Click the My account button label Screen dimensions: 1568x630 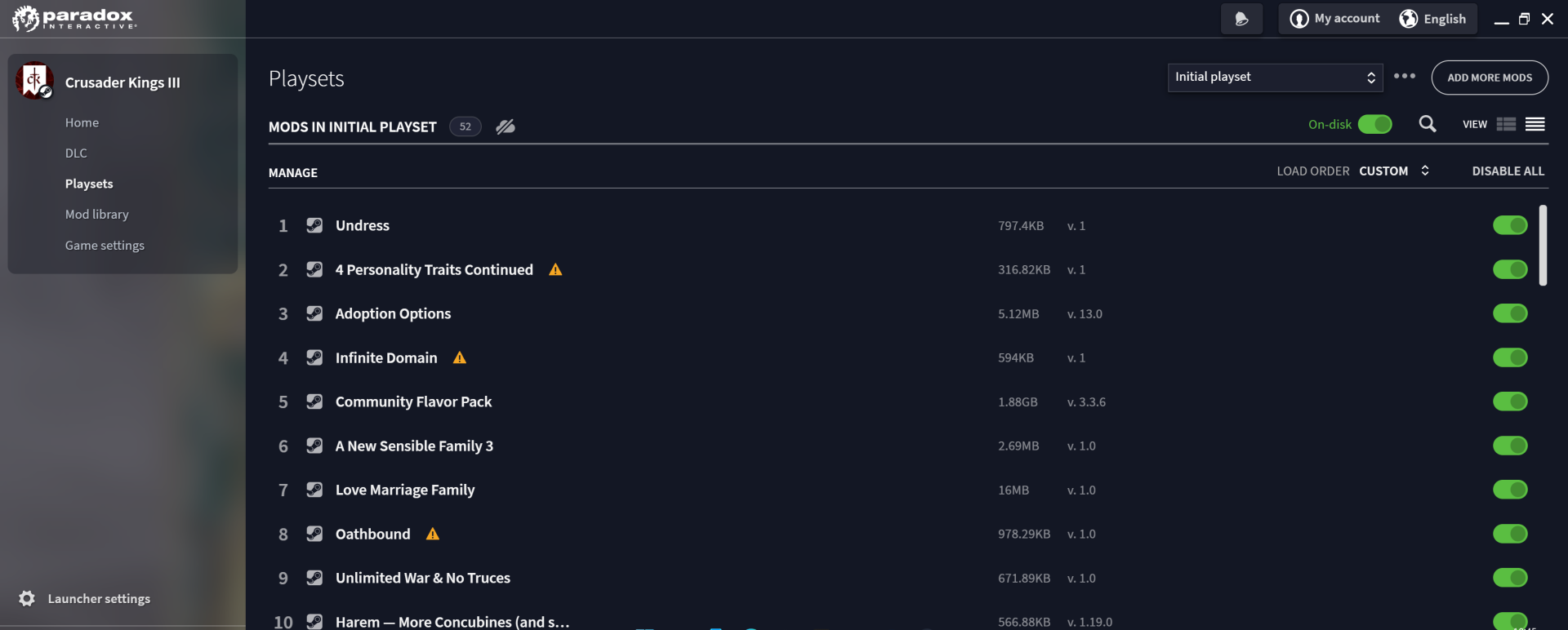click(1347, 19)
